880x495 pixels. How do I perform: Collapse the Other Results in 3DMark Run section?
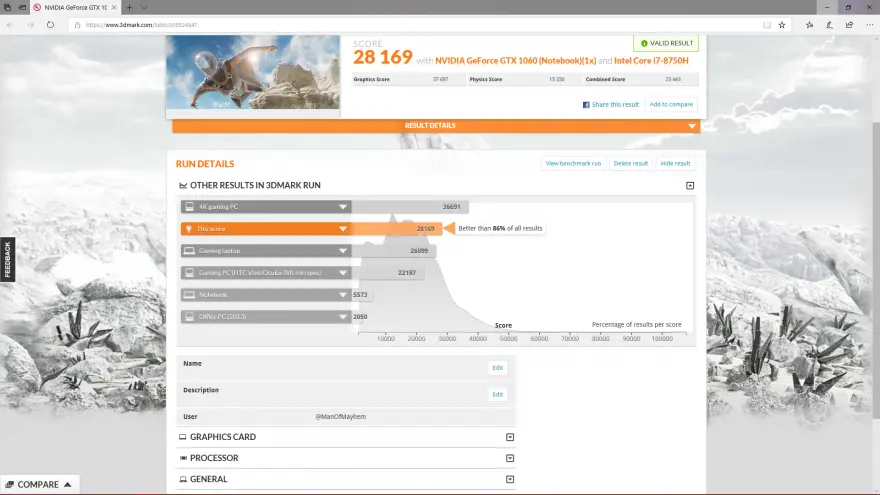pos(690,185)
